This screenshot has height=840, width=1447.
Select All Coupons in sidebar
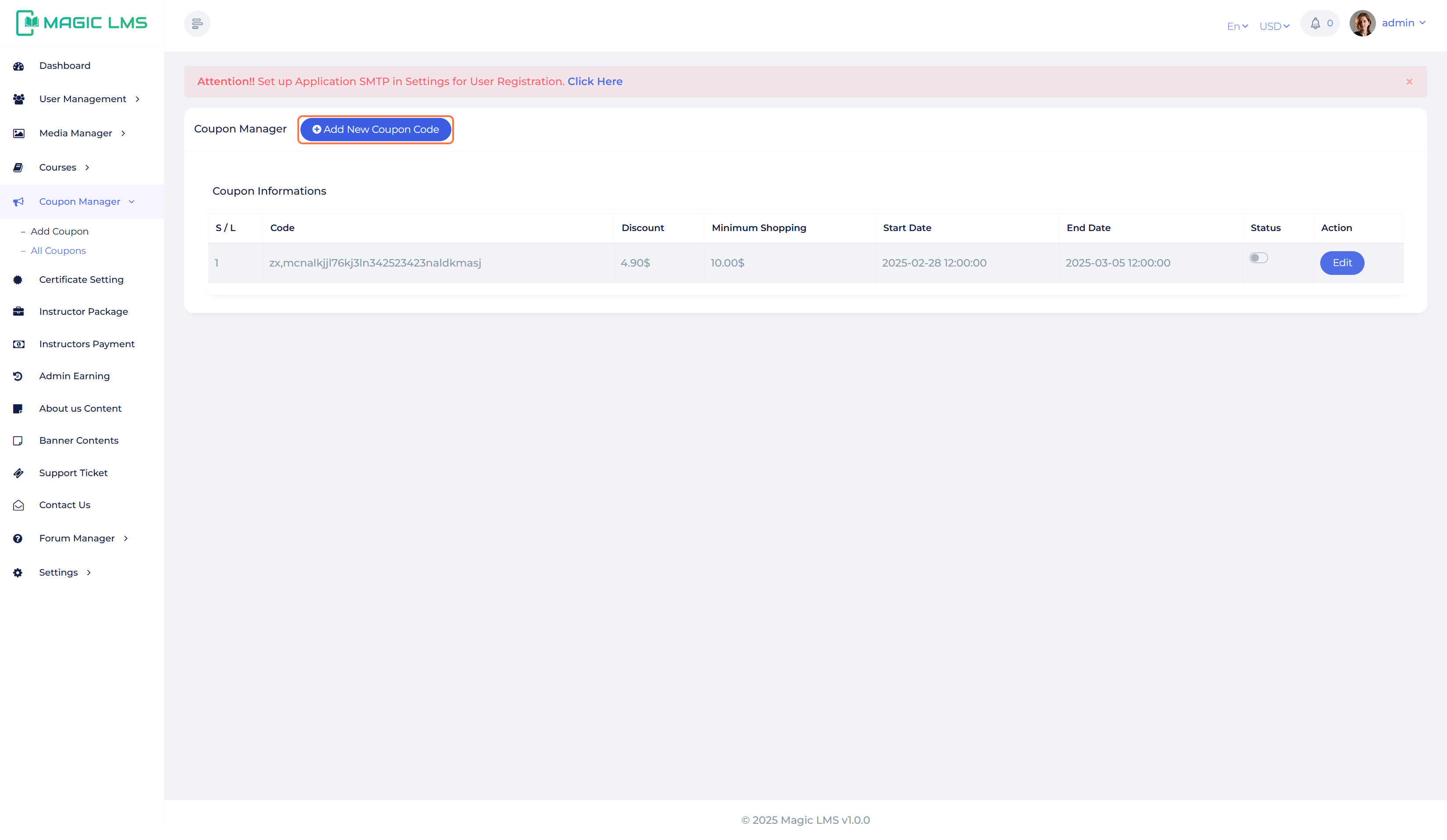pos(58,251)
